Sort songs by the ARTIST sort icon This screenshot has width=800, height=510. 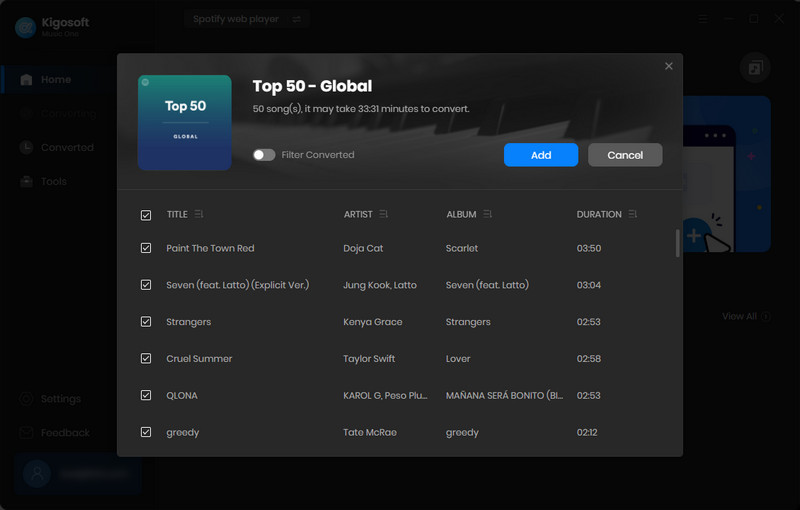point(384,214)
